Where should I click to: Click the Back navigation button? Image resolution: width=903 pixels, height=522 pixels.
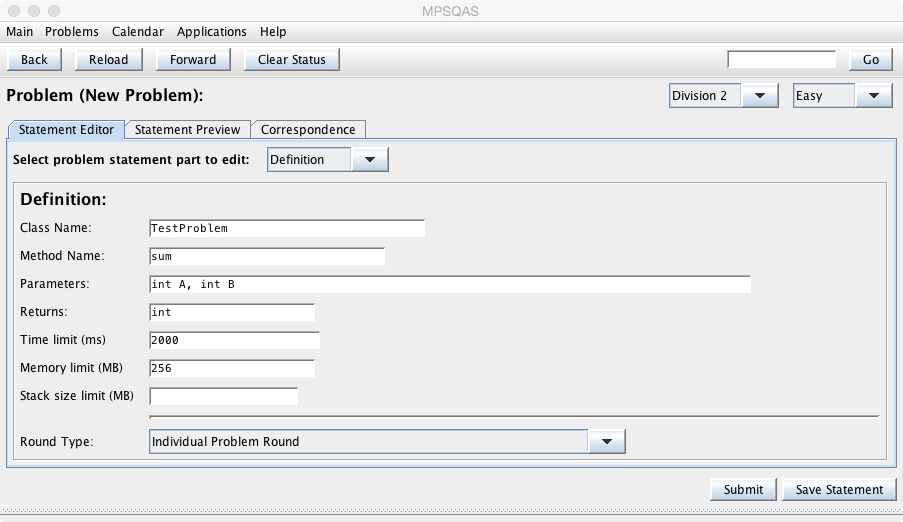pos(34,59)
